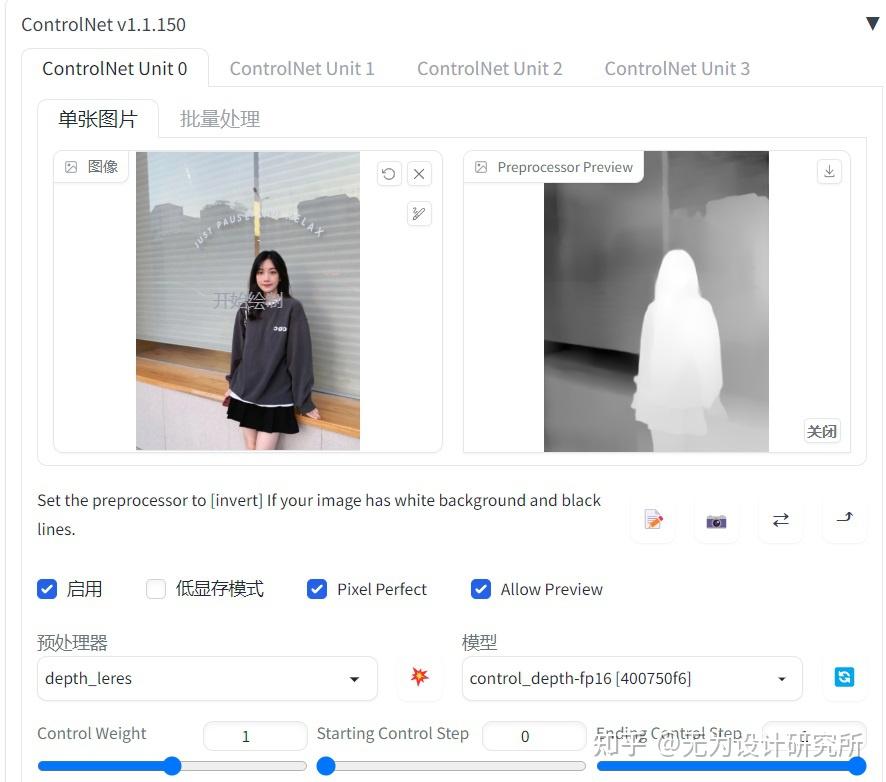Toggle the 低显存模式 low VRAM checkbox

(x=156, y=589)
